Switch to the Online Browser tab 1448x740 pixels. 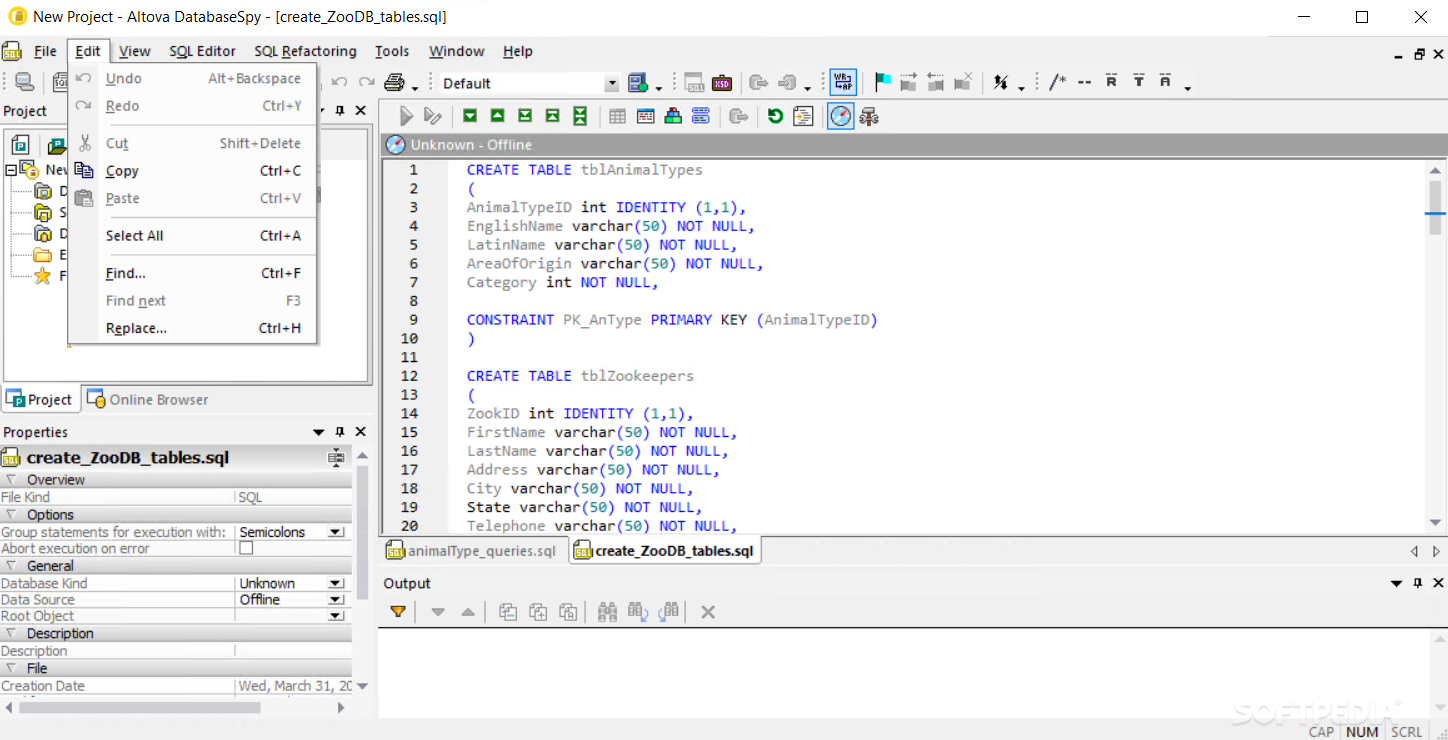(x=147, y=399)
